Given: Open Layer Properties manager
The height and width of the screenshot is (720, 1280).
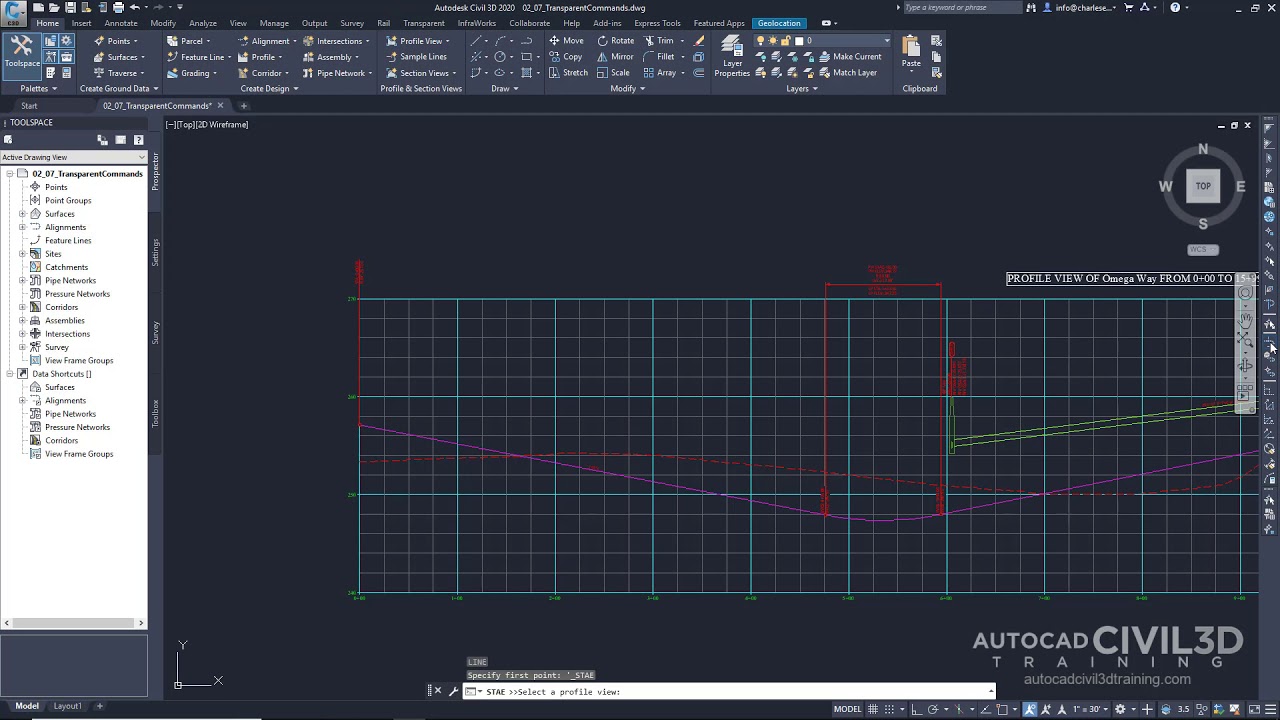Looking at the screenshot, I should coord(732,56).
